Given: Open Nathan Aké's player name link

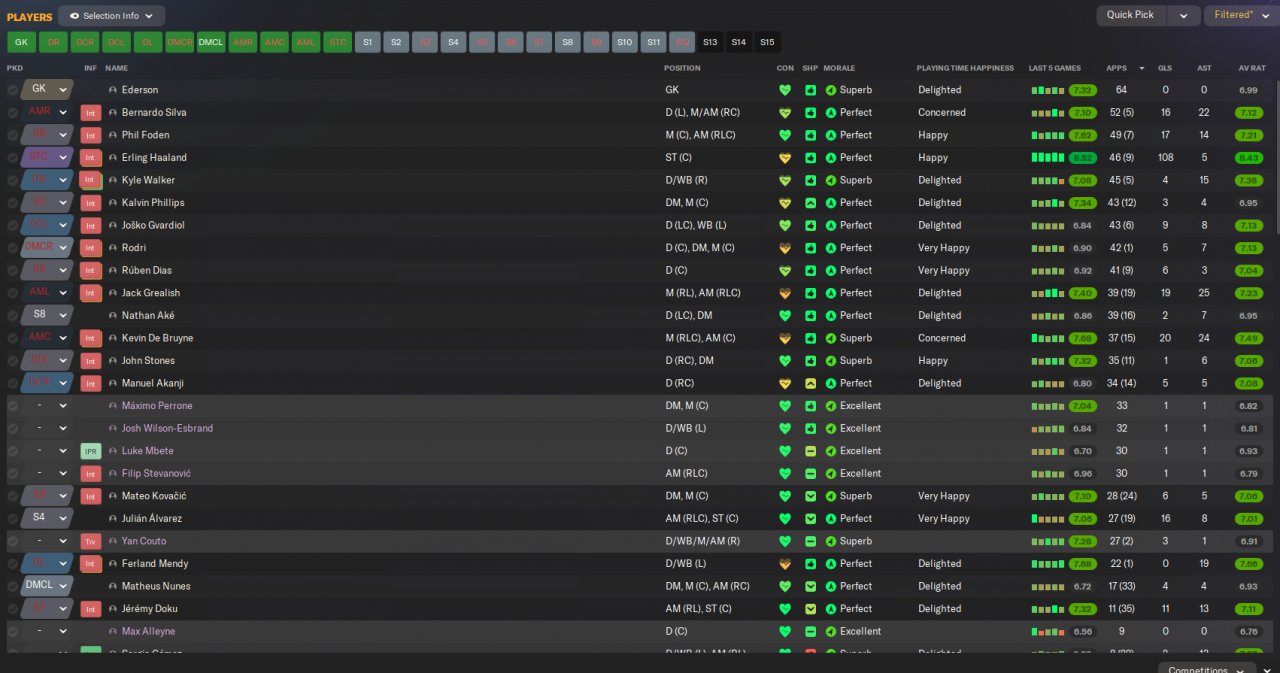Looking at the screenshot, I should [x=148, y=316].
